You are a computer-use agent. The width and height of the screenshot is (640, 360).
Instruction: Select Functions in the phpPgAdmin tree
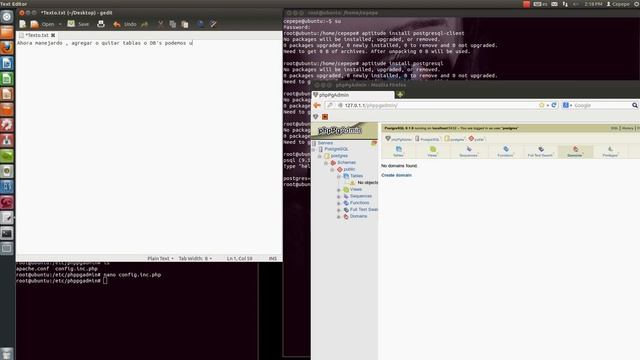tap(359, 203)
